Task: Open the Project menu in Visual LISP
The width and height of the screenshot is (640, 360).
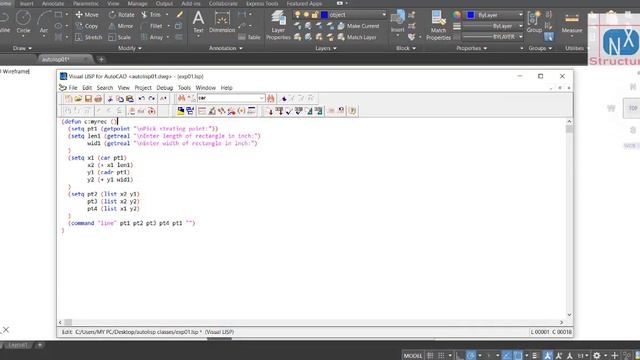Action: (143, 88)
